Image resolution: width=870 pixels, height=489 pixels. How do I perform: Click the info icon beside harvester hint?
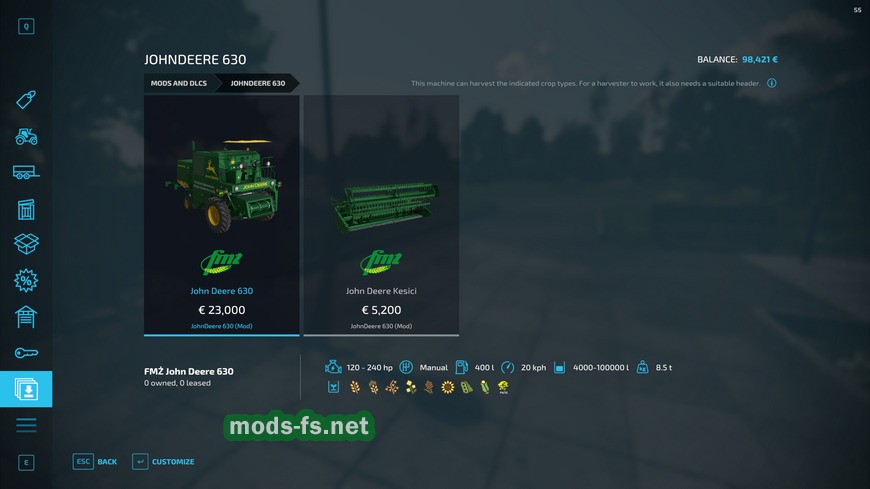coord(772,83)
